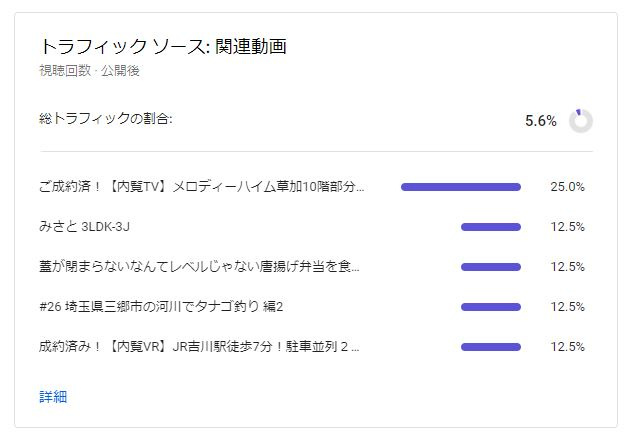Click the bar for JR吉川駅 video row
The image size is (629, 443).
pyautogui.click(x=491, y=347)
